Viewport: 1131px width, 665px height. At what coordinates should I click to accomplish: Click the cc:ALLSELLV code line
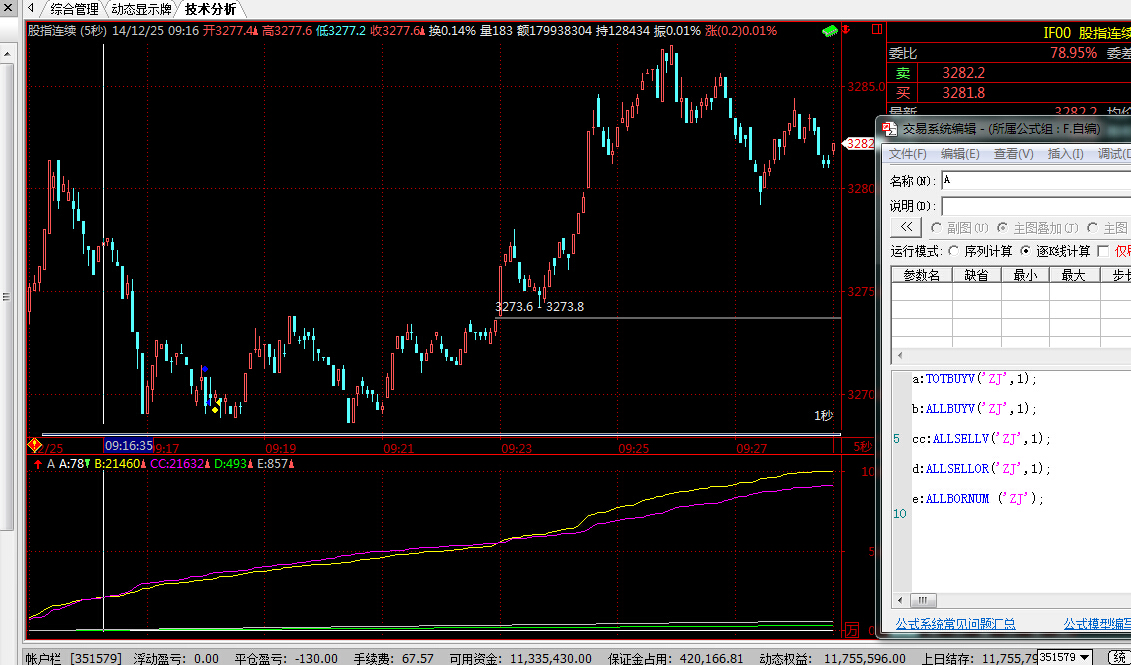[981, 439]
